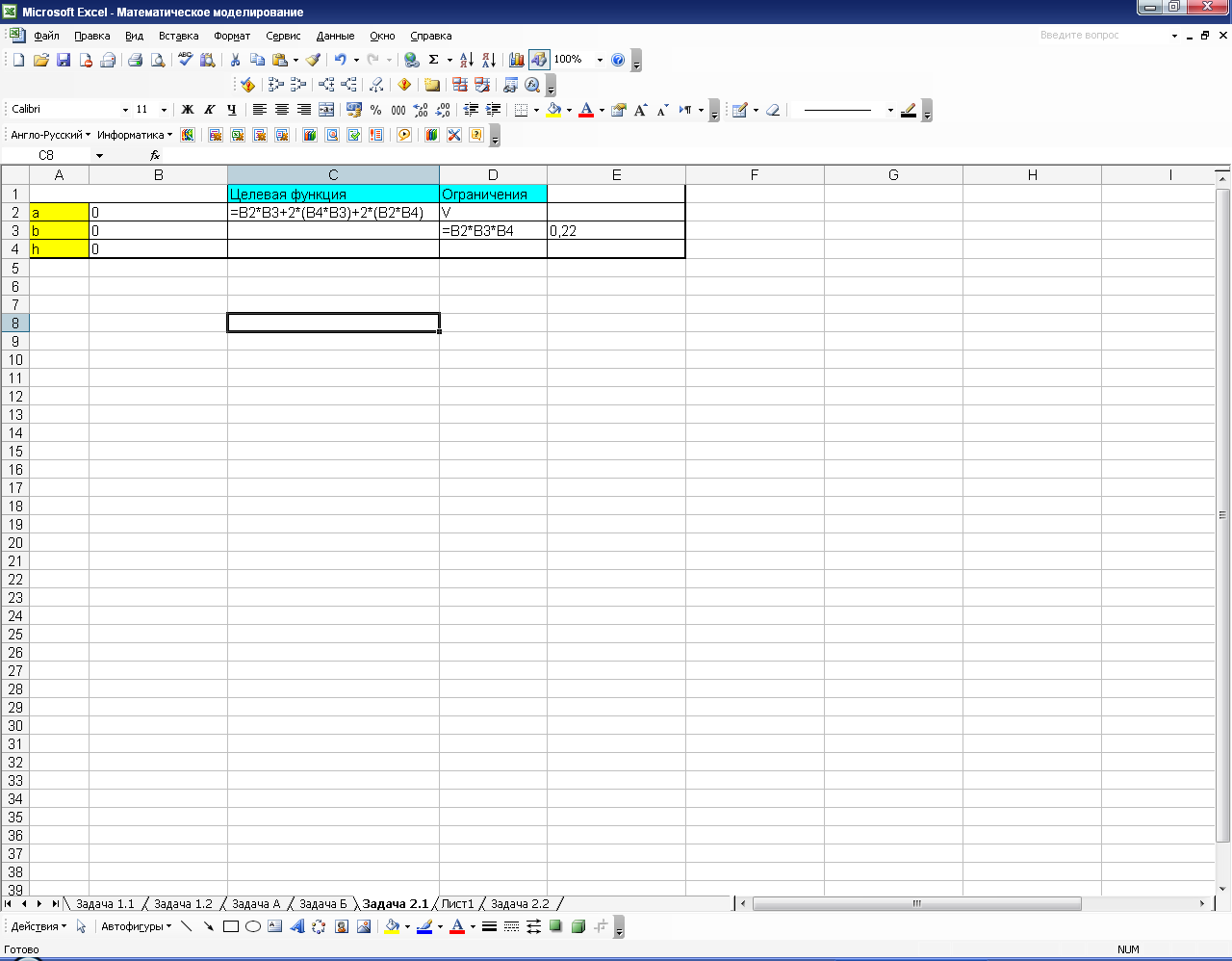
Task: Open the font size dropdown
Action: click(164, 110)
